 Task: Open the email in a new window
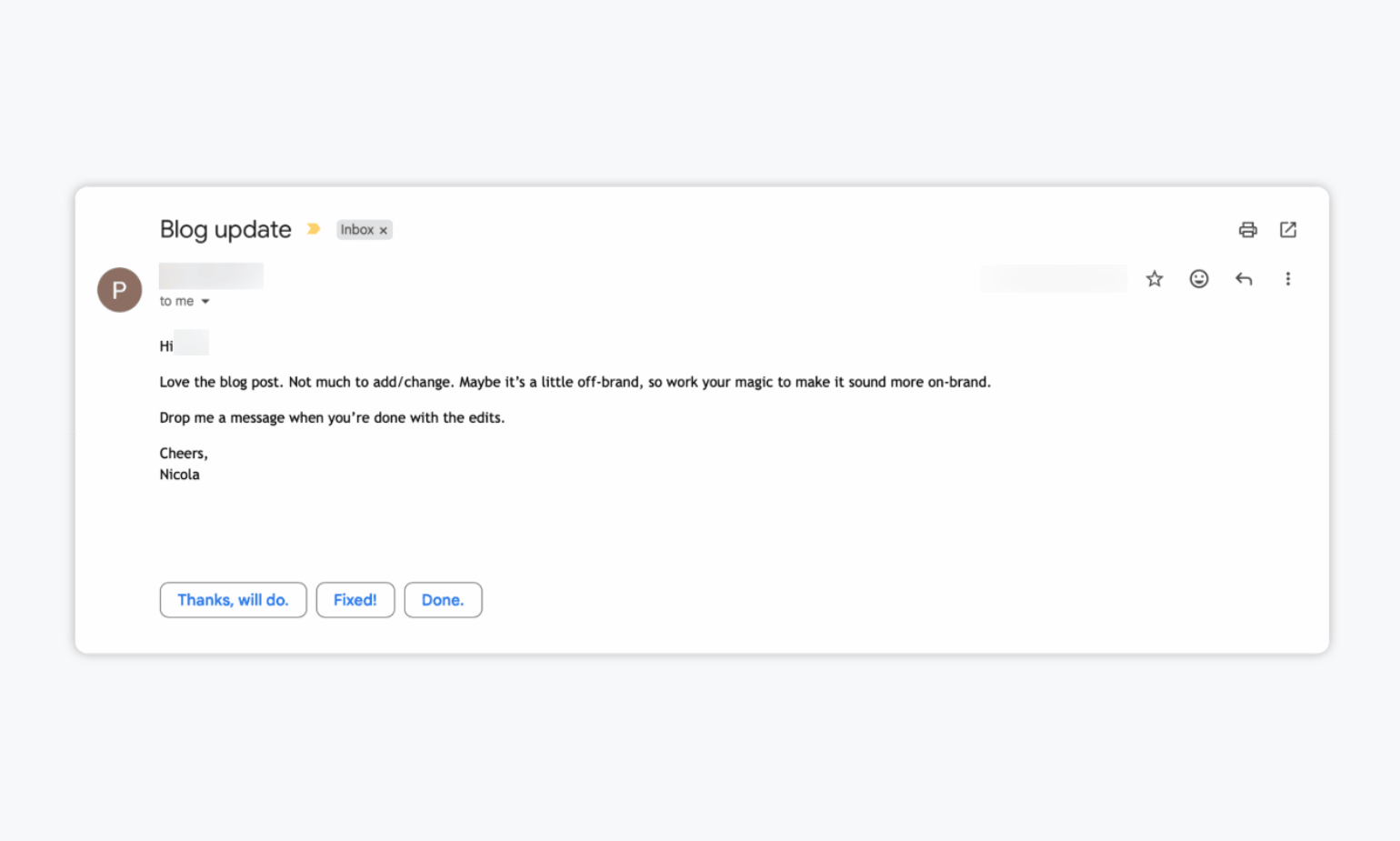point(1288,230)
